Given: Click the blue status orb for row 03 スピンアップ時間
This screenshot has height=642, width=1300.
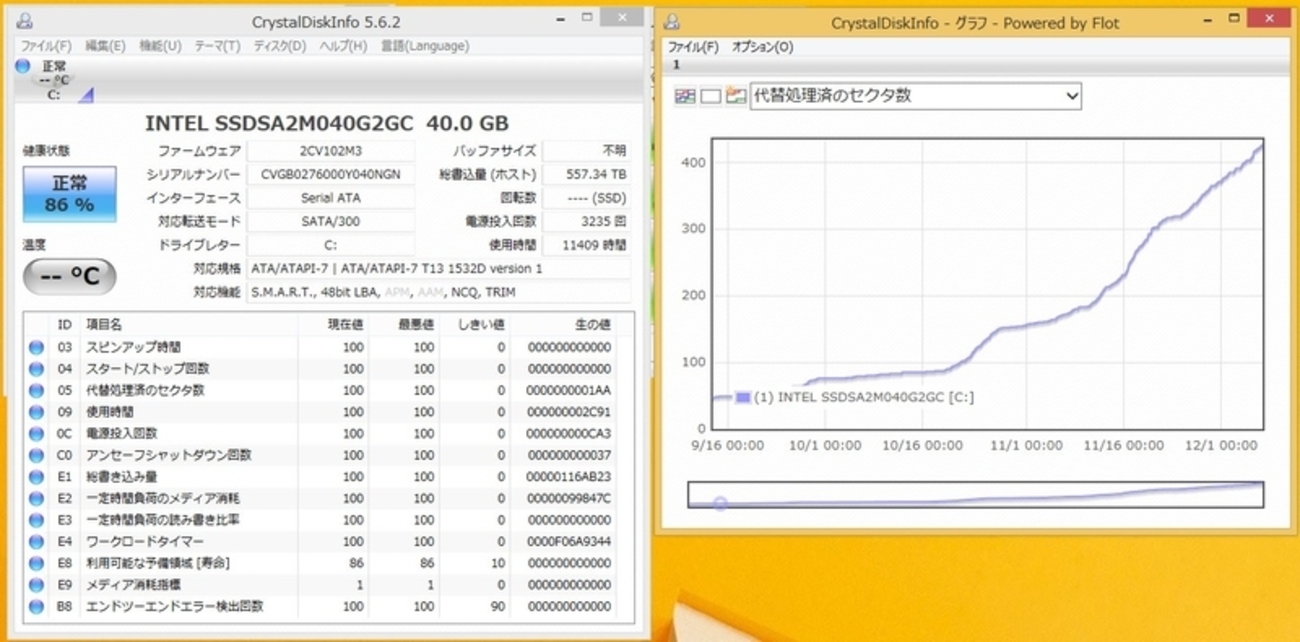Looking at the screenshot, I should pos(37,347).
